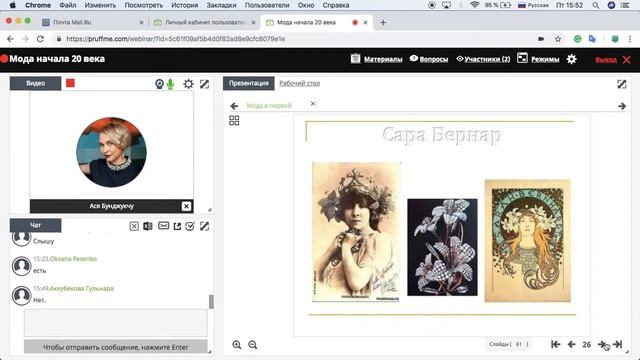This screenshot has width=640, height=360.
Task: Show the Участники (2) participants list
Action: (x=483, y=59)
